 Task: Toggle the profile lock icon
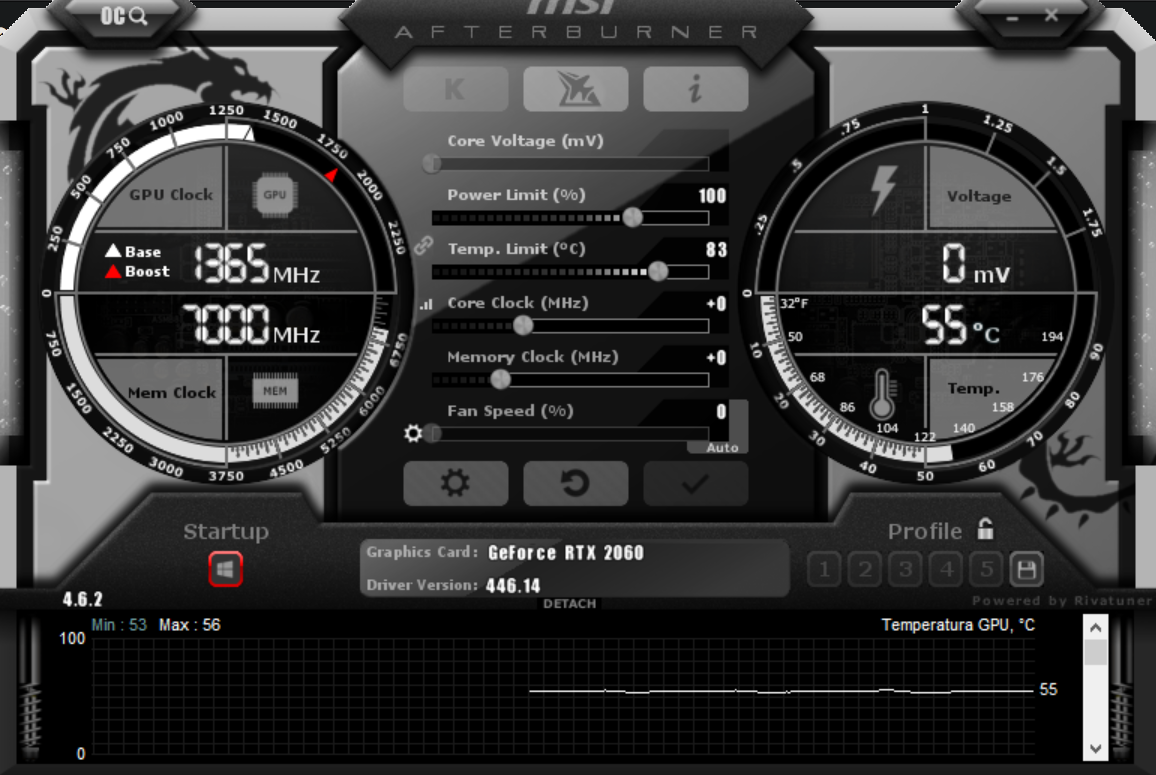tap(986, 528)
